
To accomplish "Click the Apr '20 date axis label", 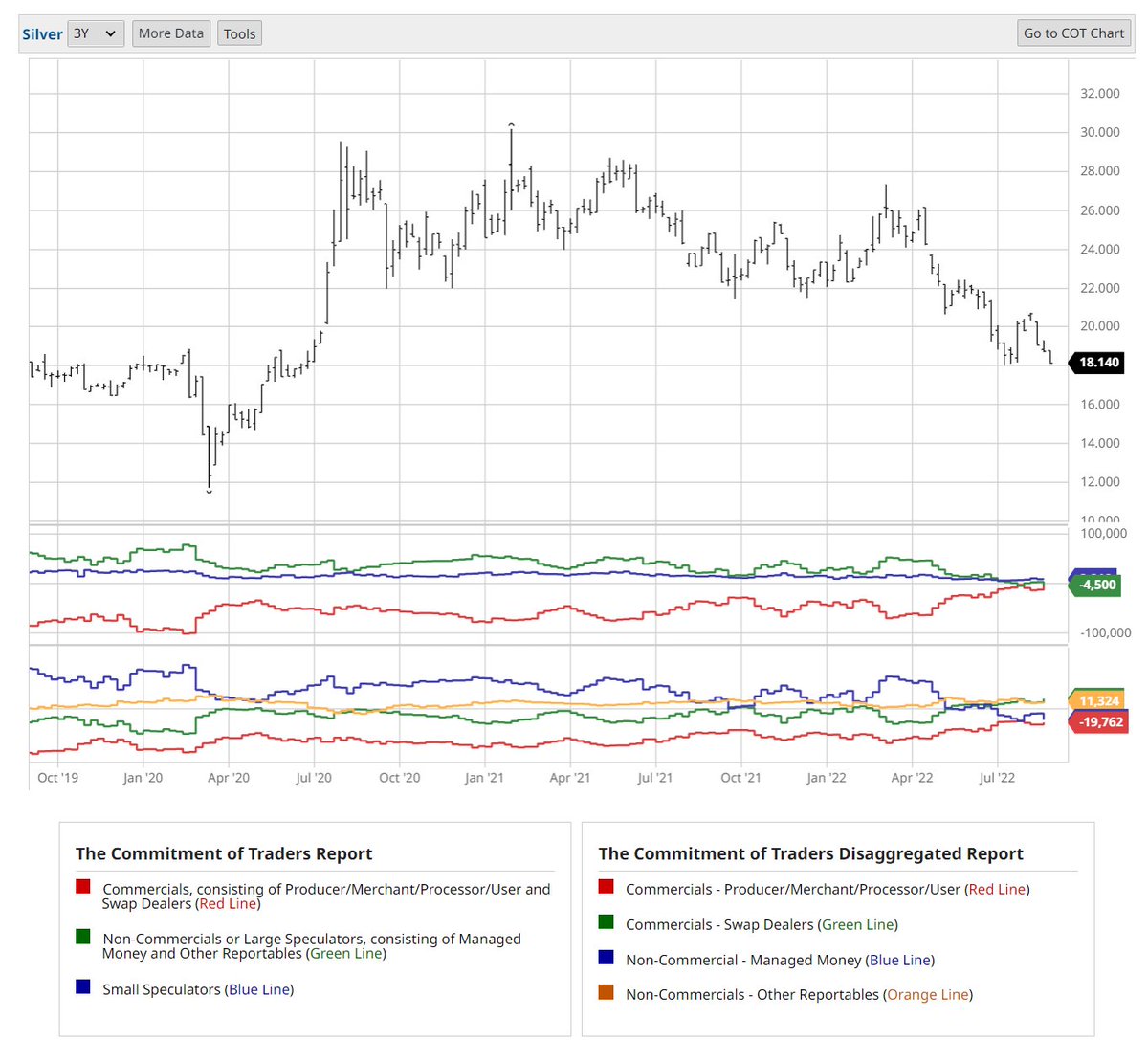I will point(229,778).
